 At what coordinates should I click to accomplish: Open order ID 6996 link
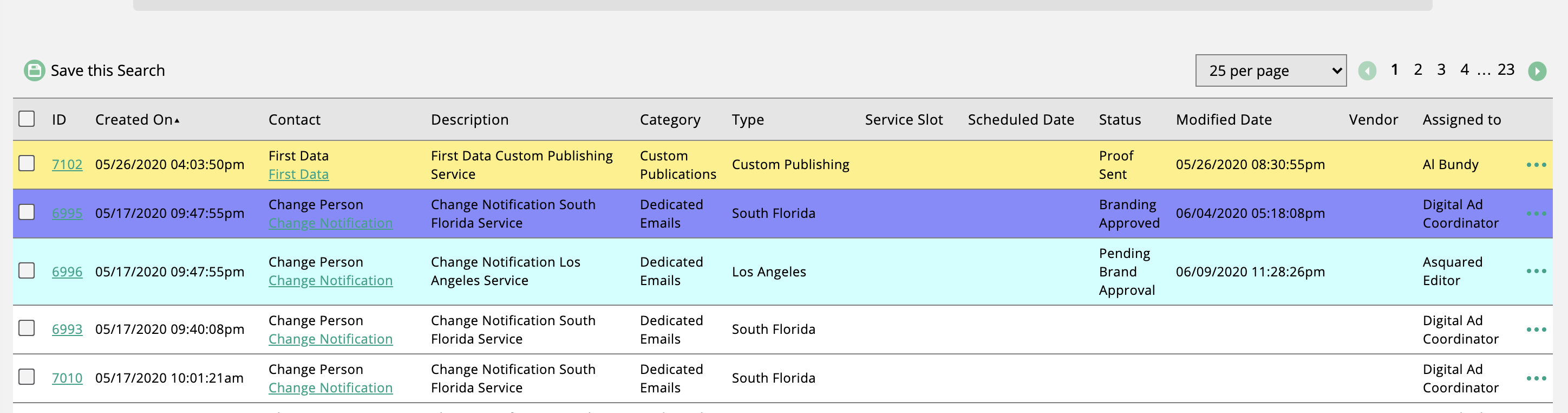(x=67, y=272)
